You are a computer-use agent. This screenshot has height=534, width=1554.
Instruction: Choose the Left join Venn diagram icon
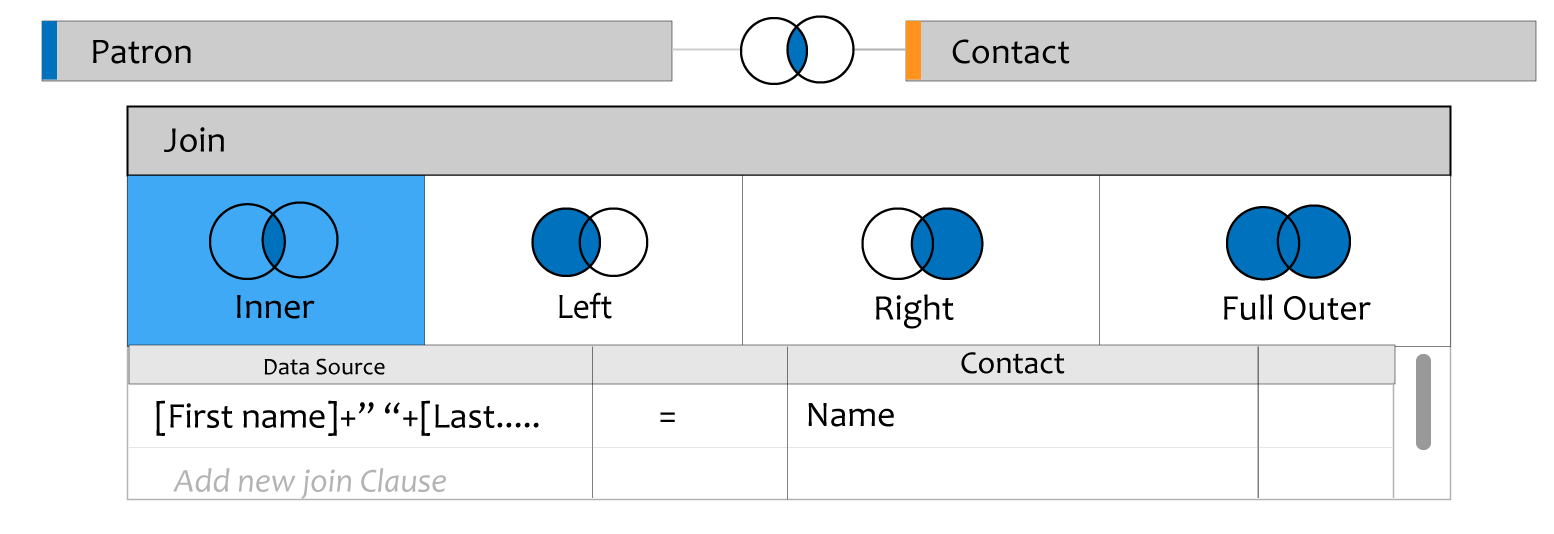[590, 242]
